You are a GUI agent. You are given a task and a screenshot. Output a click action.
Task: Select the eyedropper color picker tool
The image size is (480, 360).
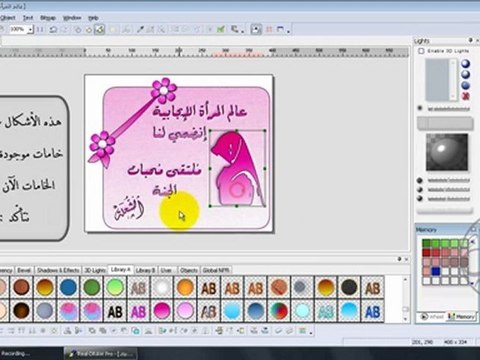(140, 30)
